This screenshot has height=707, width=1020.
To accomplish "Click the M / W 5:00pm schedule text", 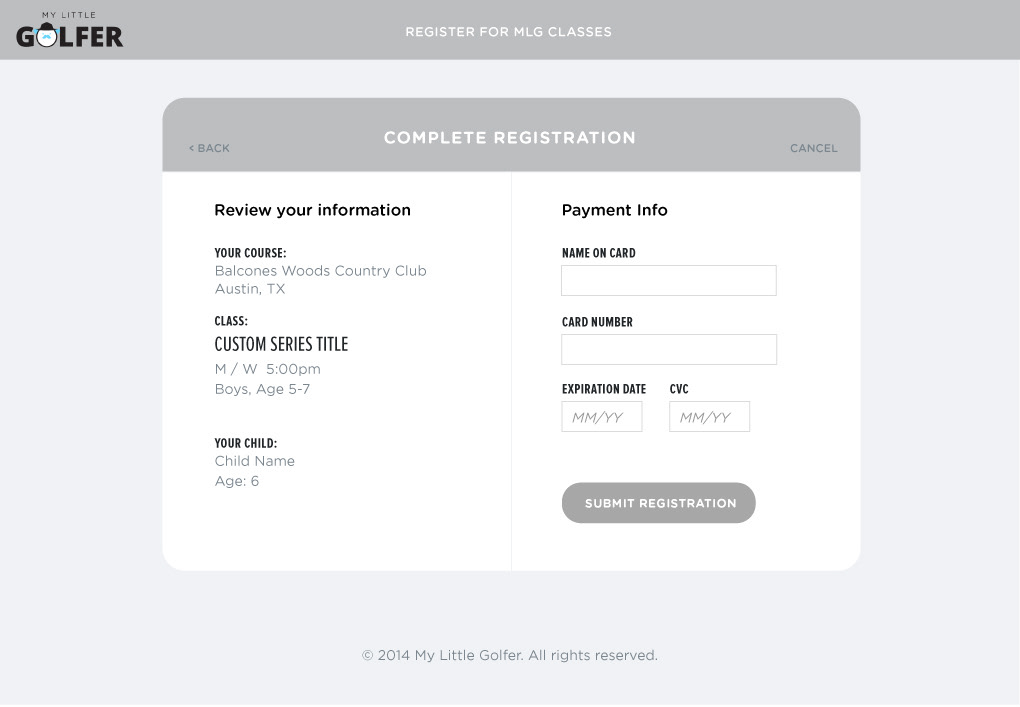I will tap(267, 369).
